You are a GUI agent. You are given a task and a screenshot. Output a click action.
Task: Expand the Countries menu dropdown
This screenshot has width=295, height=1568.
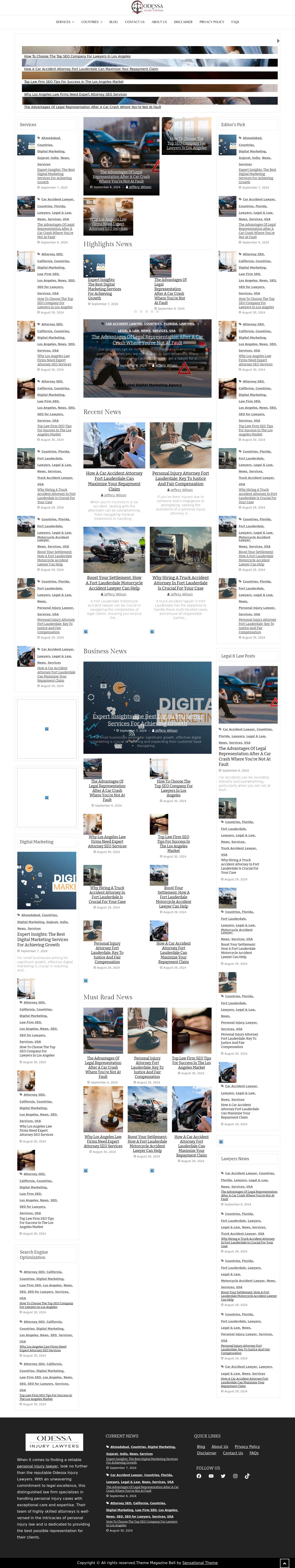pos(92,22)
